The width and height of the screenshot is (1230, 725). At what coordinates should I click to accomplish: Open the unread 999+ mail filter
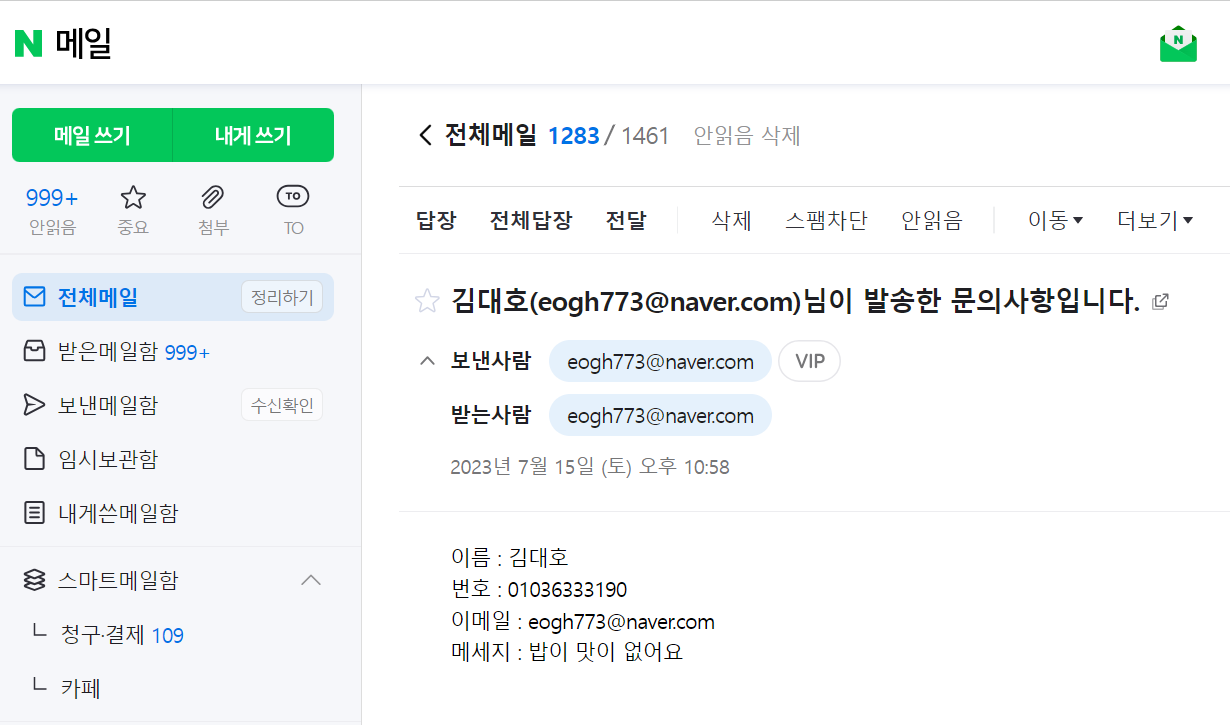coord(52,210)
